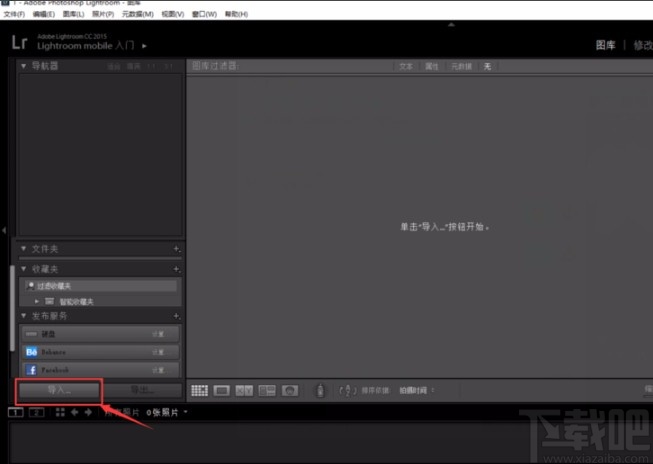Expand the 智能收藏夹 collection set

[37, 301]
